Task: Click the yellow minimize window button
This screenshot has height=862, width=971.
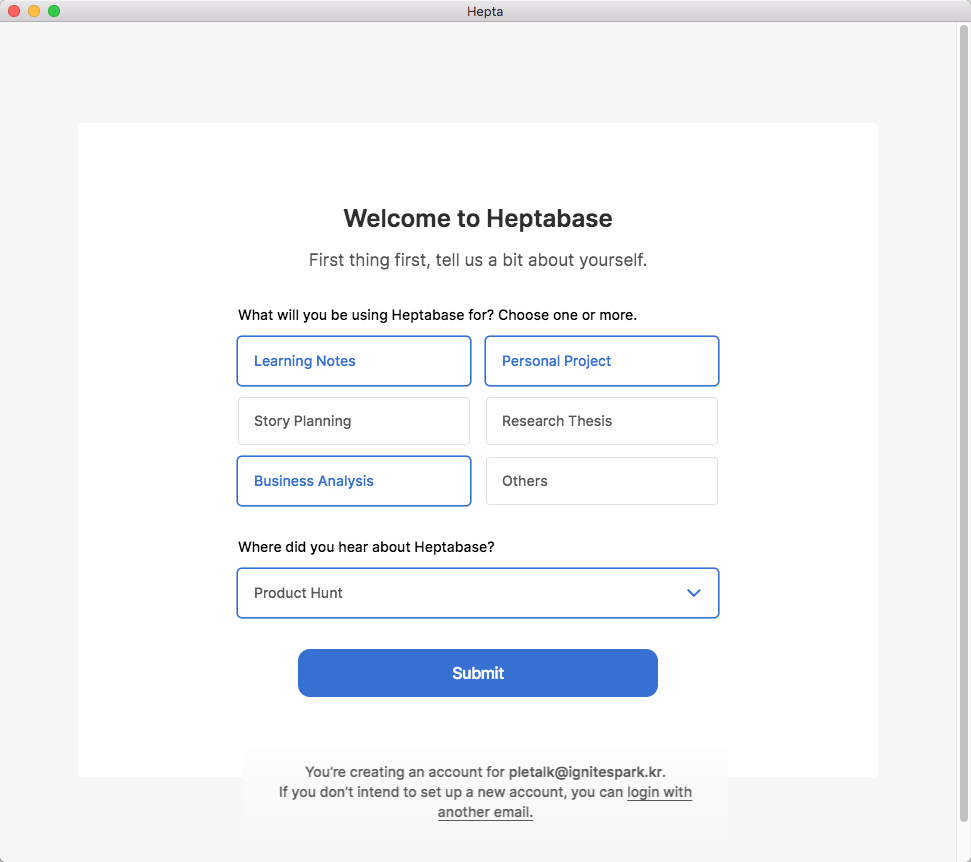Action: click(34, 11)
